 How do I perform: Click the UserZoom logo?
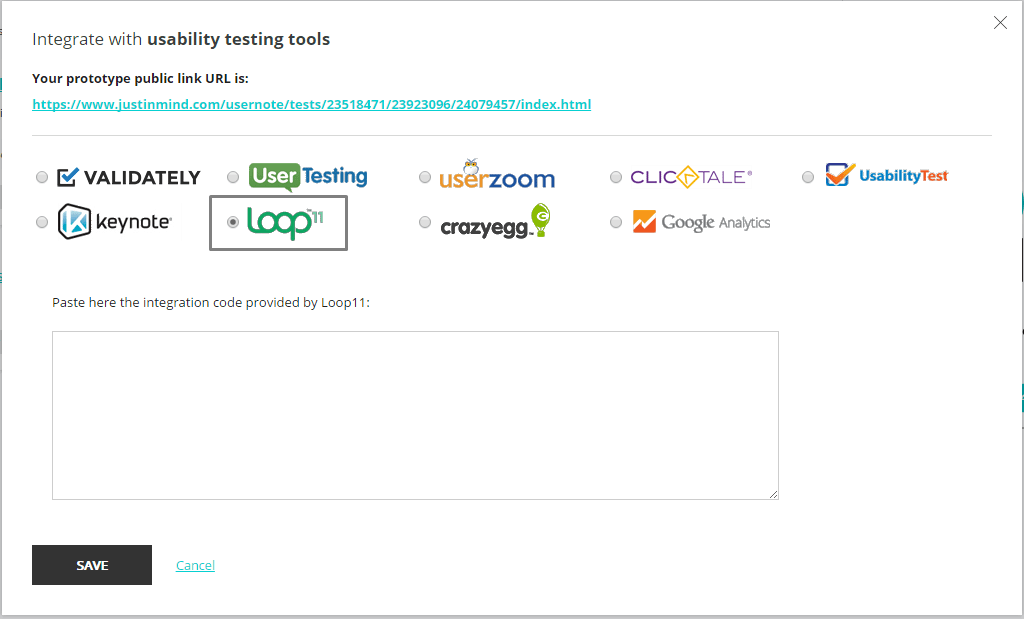coord(497,174)
